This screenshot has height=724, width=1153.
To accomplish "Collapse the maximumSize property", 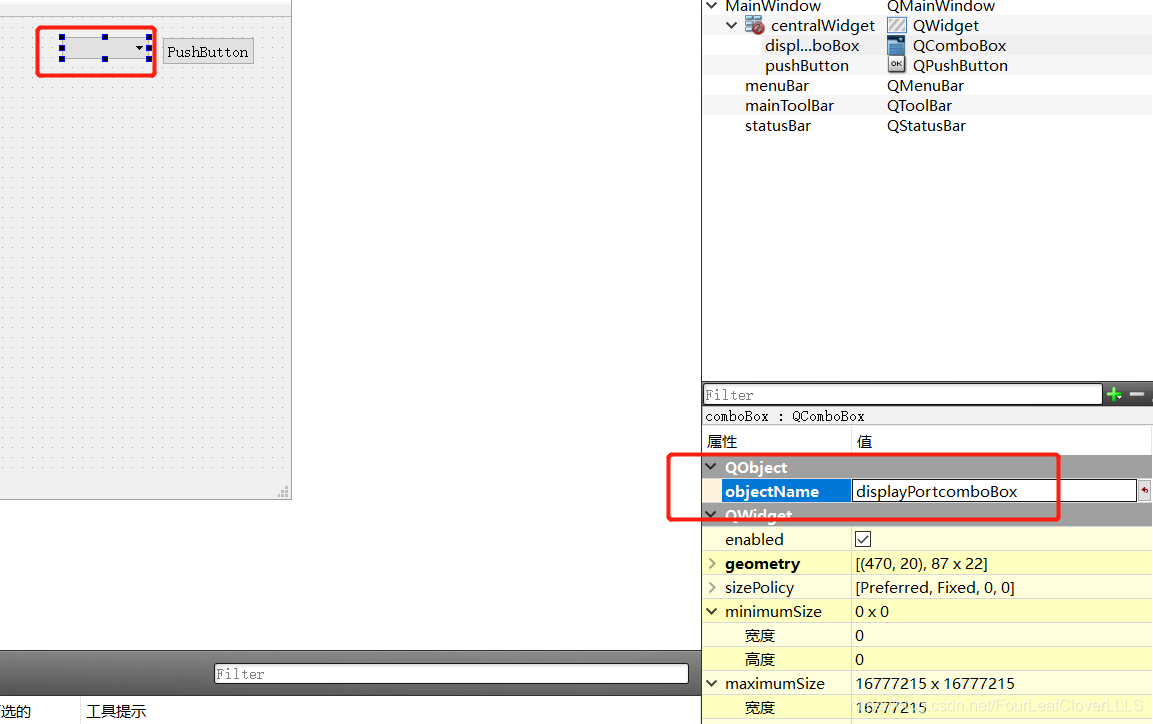I will (712, 684).
